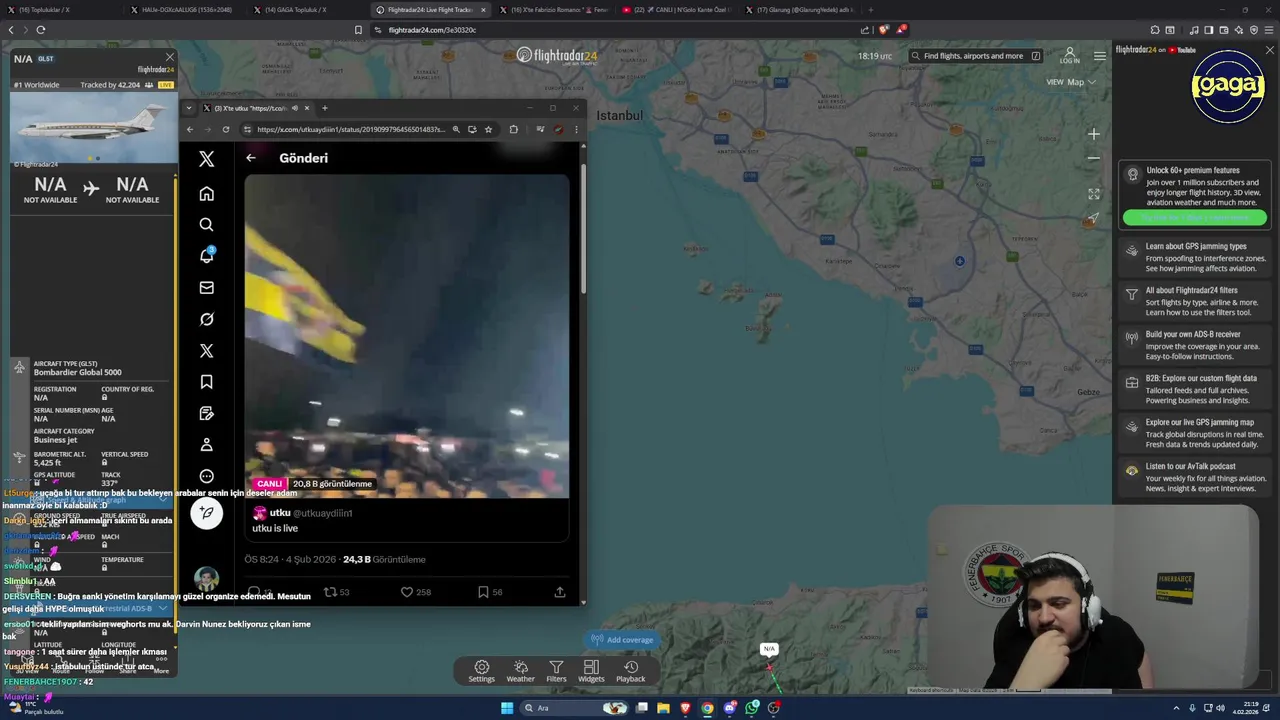This screenshot has width=1280, height=720.
Task: Open Flightradar24 Settings gear
Action: tap(481, 671)
